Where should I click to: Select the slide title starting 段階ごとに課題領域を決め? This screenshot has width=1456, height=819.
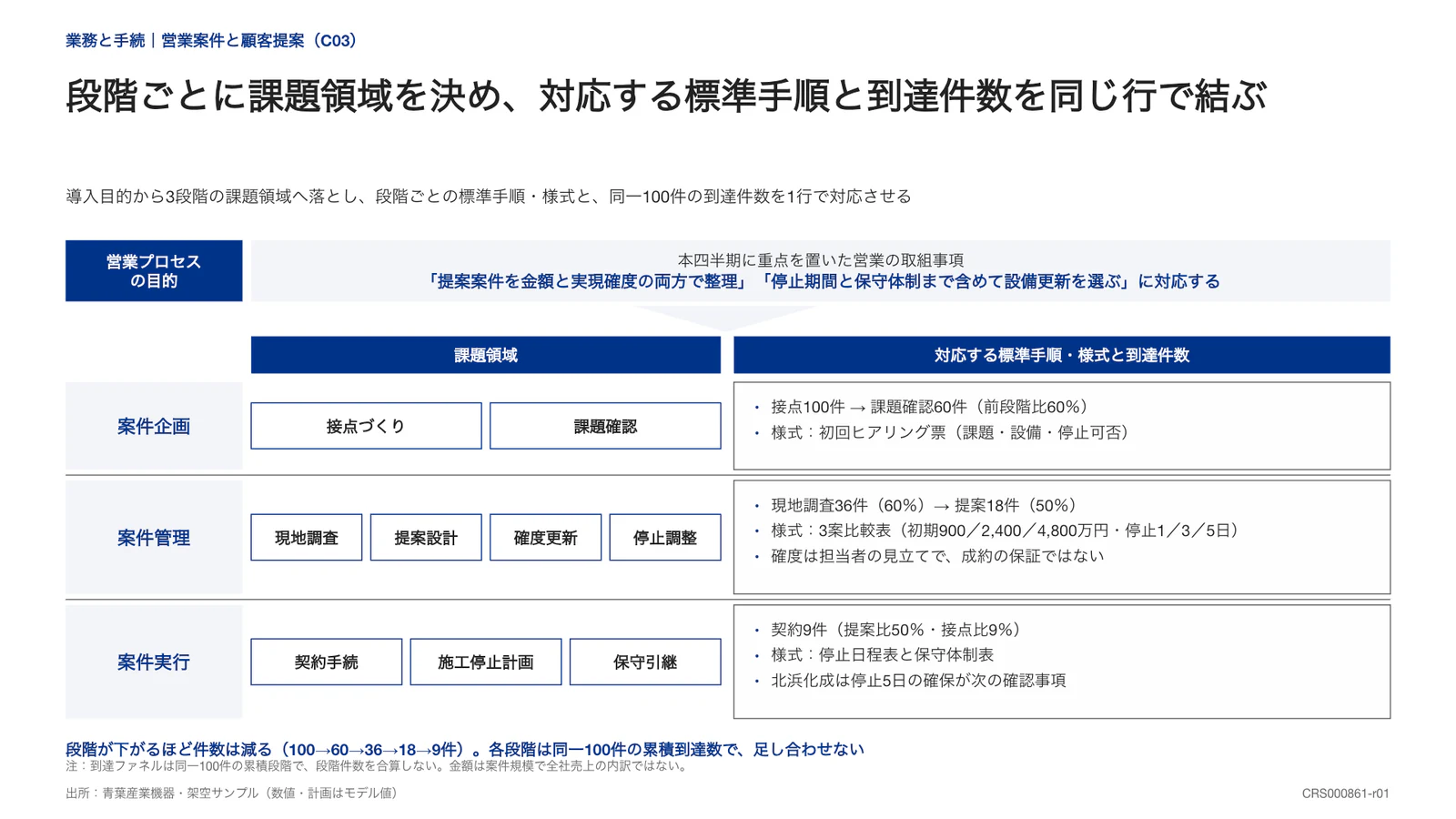point(665,96)
